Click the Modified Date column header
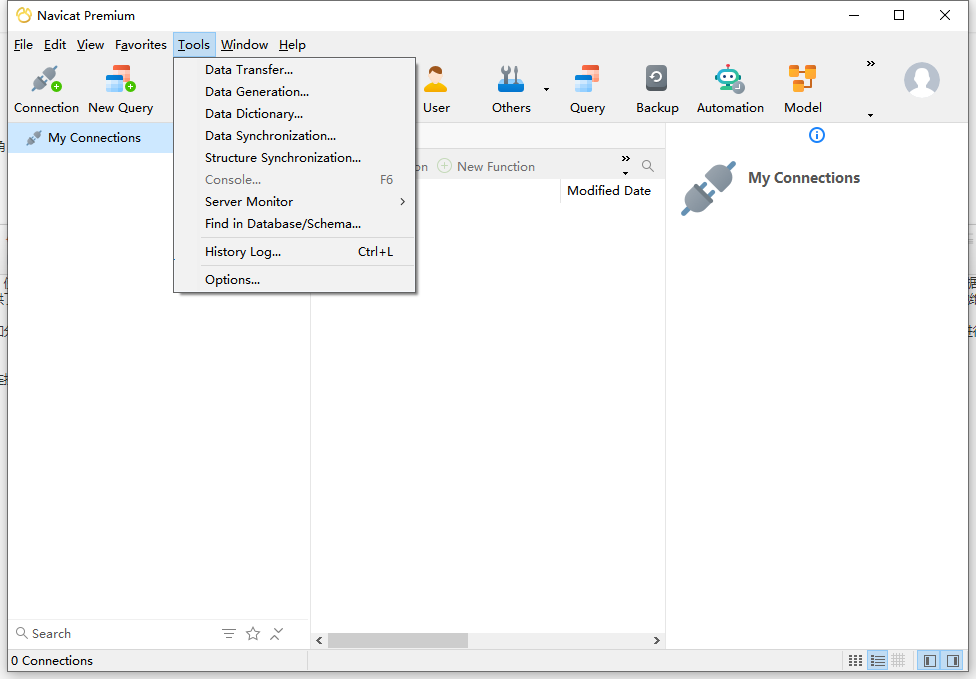The width and height of the screenshot is (976, 679). click(x=609, y=190)
